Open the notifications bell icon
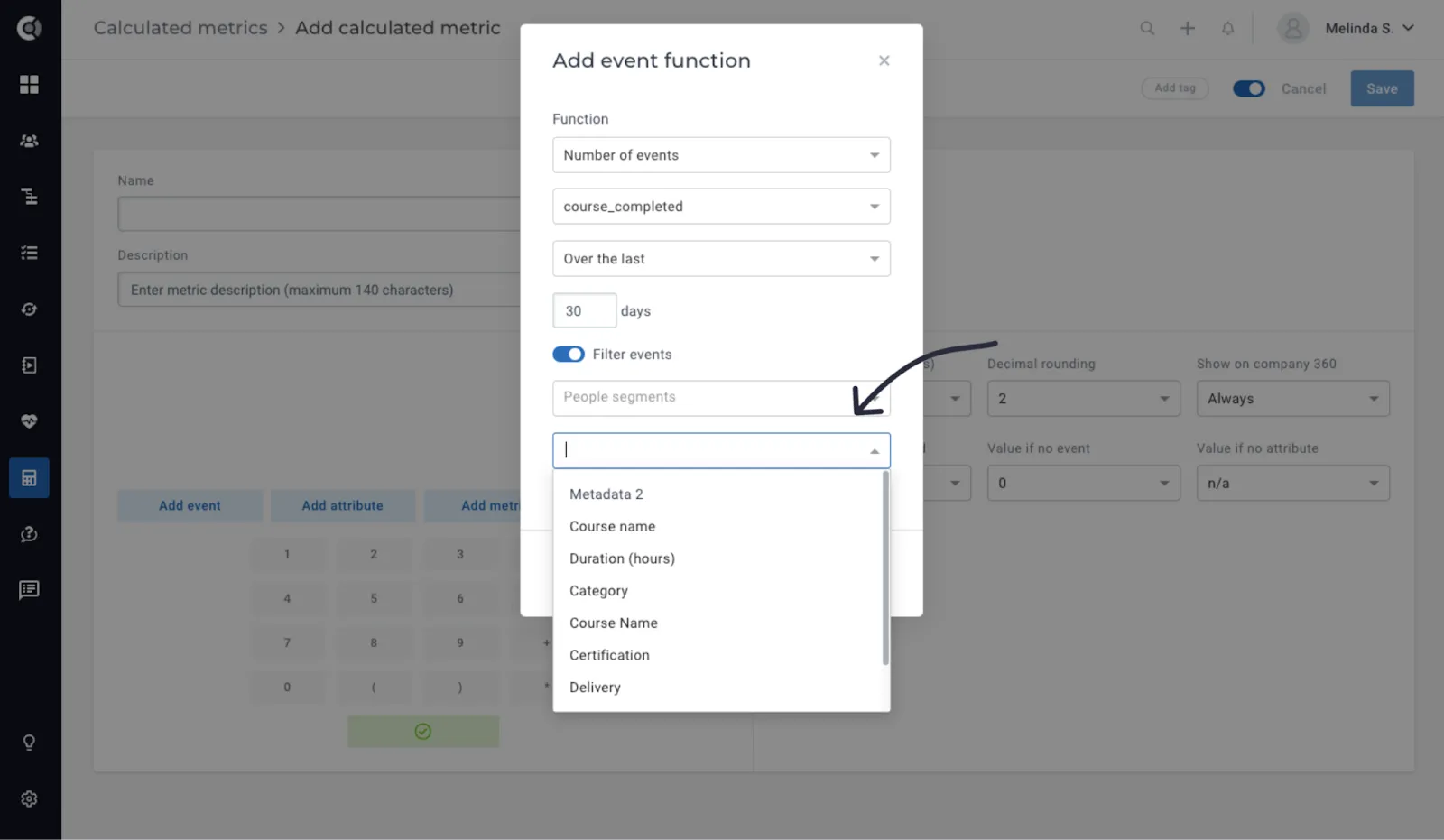 [1227, 28]
